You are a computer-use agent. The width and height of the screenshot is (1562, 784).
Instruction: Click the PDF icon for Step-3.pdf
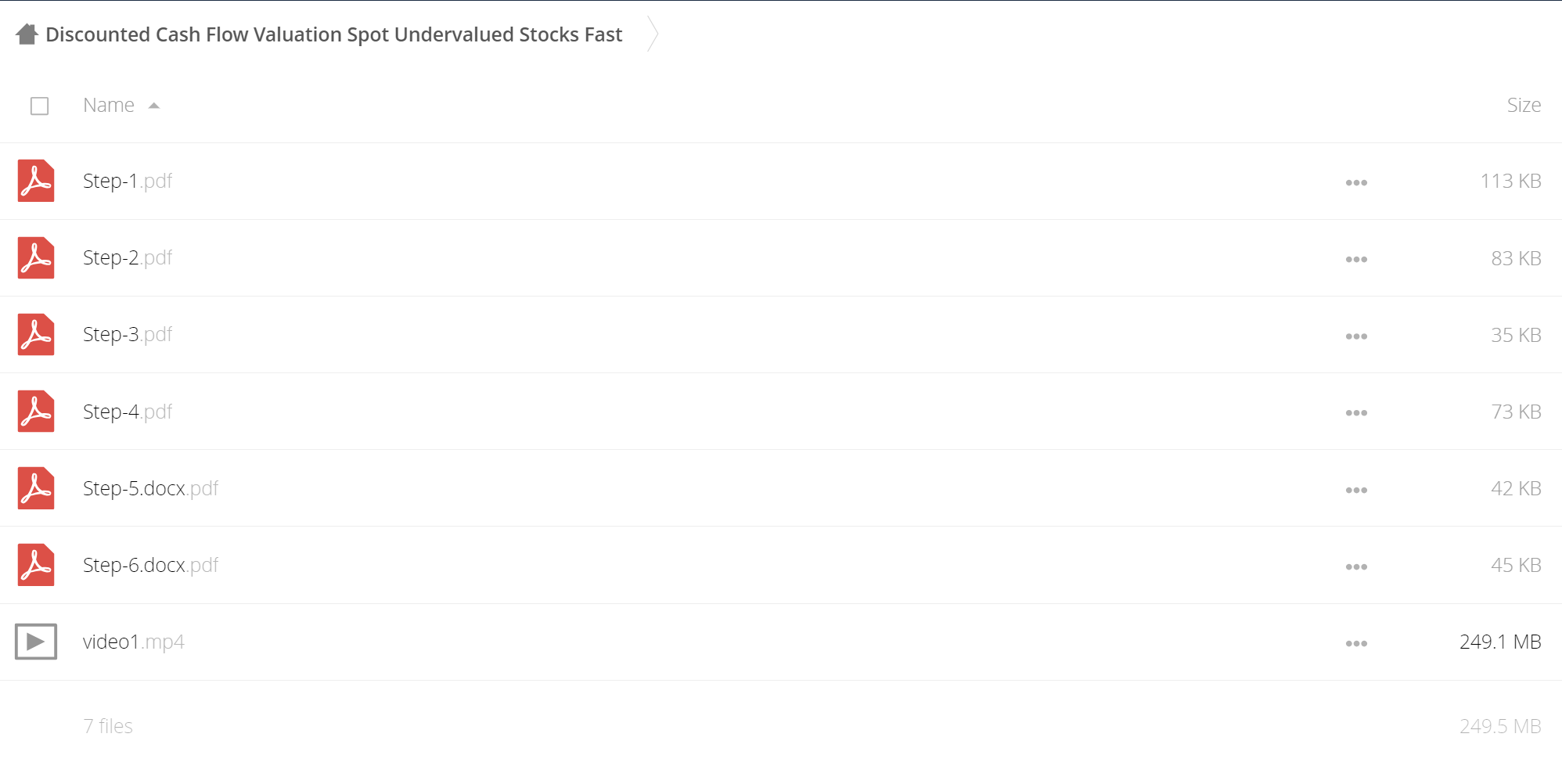pos(36,335)
